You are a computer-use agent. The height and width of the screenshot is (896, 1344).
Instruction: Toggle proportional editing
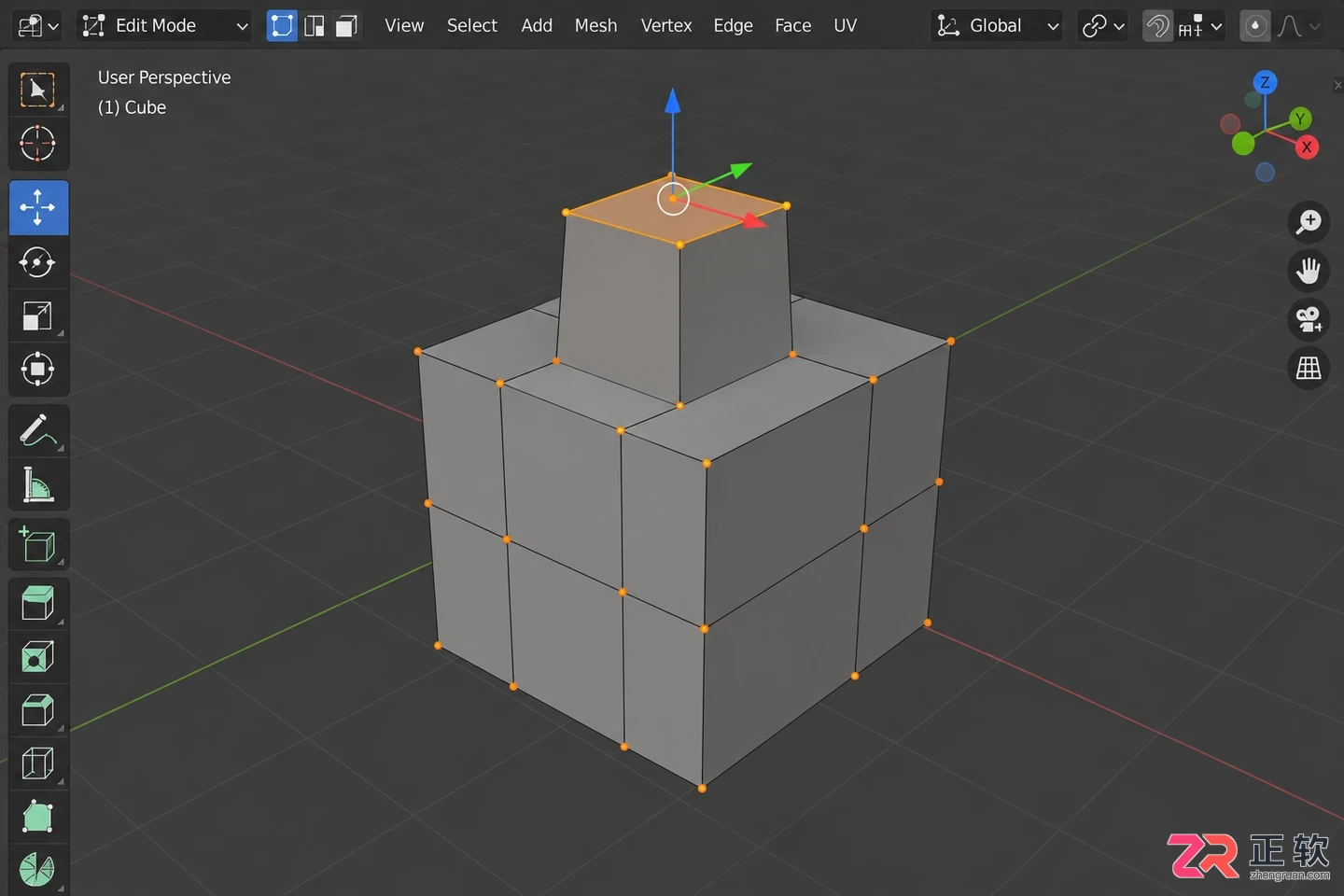[1255, 26]
